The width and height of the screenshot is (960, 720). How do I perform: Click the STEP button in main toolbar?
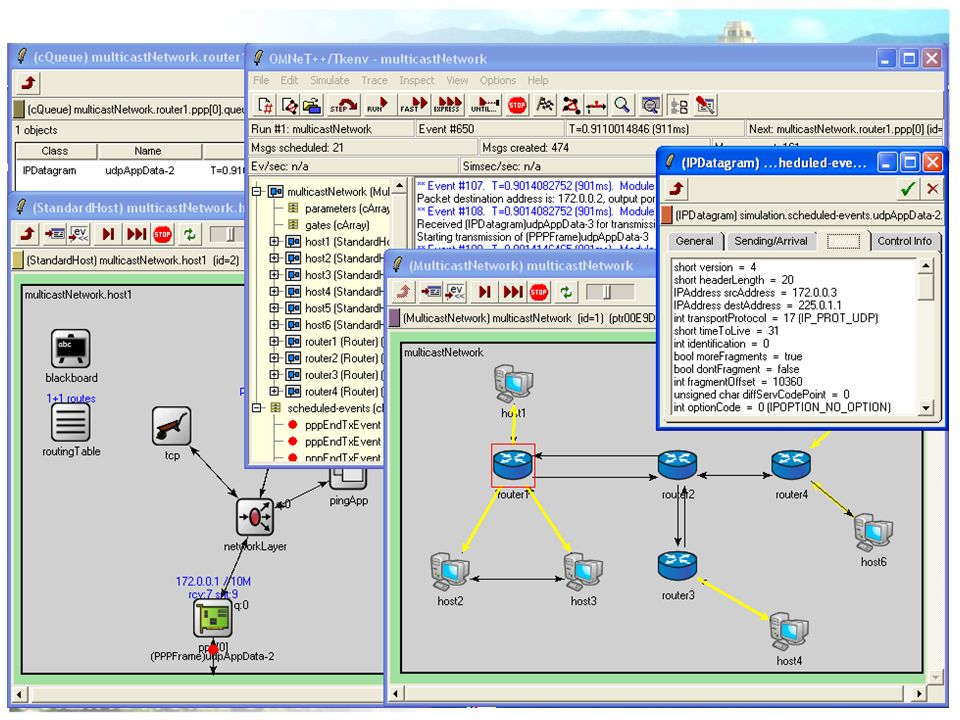[x=343, y=105]
